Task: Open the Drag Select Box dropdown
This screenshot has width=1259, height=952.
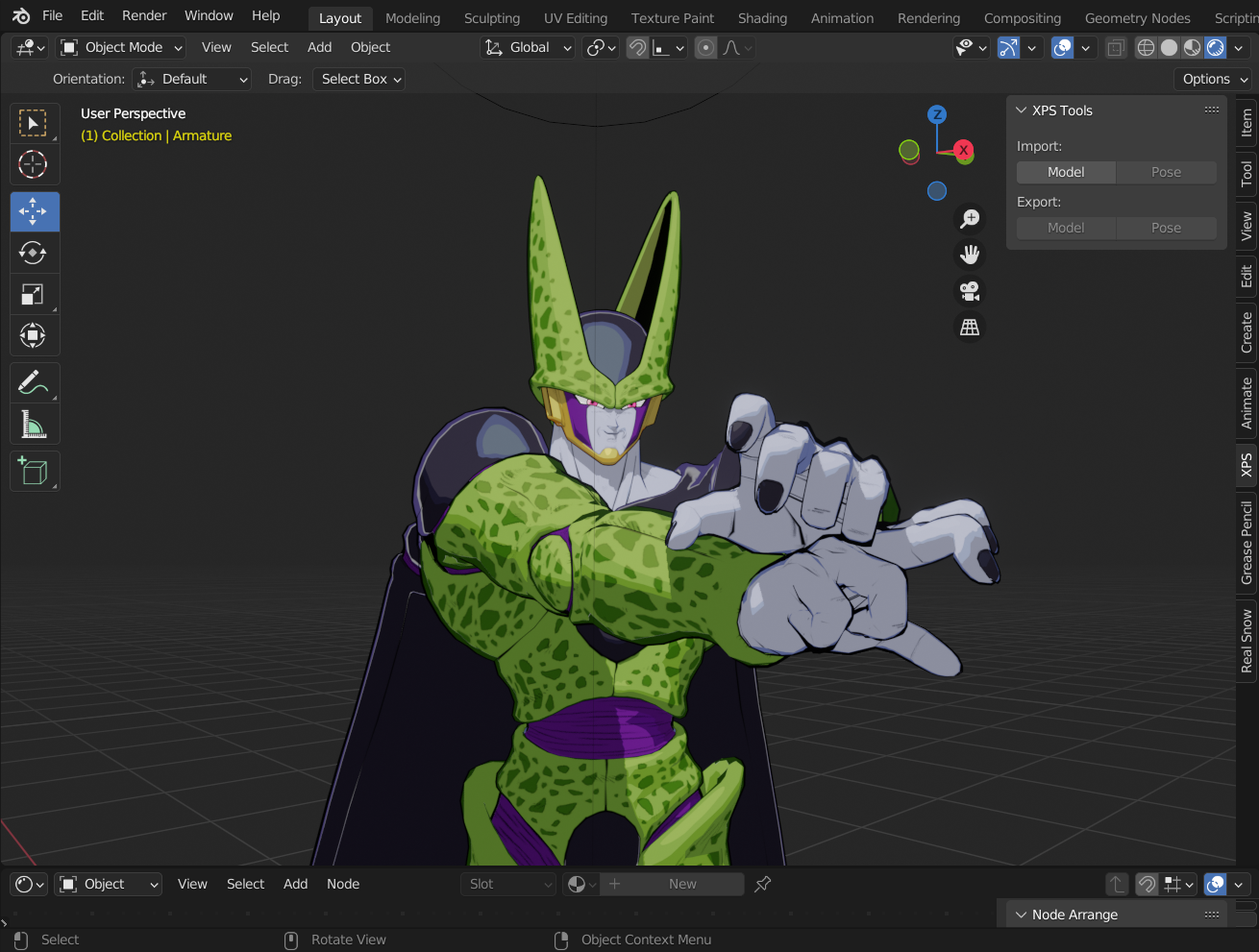Action: (358, 79)
